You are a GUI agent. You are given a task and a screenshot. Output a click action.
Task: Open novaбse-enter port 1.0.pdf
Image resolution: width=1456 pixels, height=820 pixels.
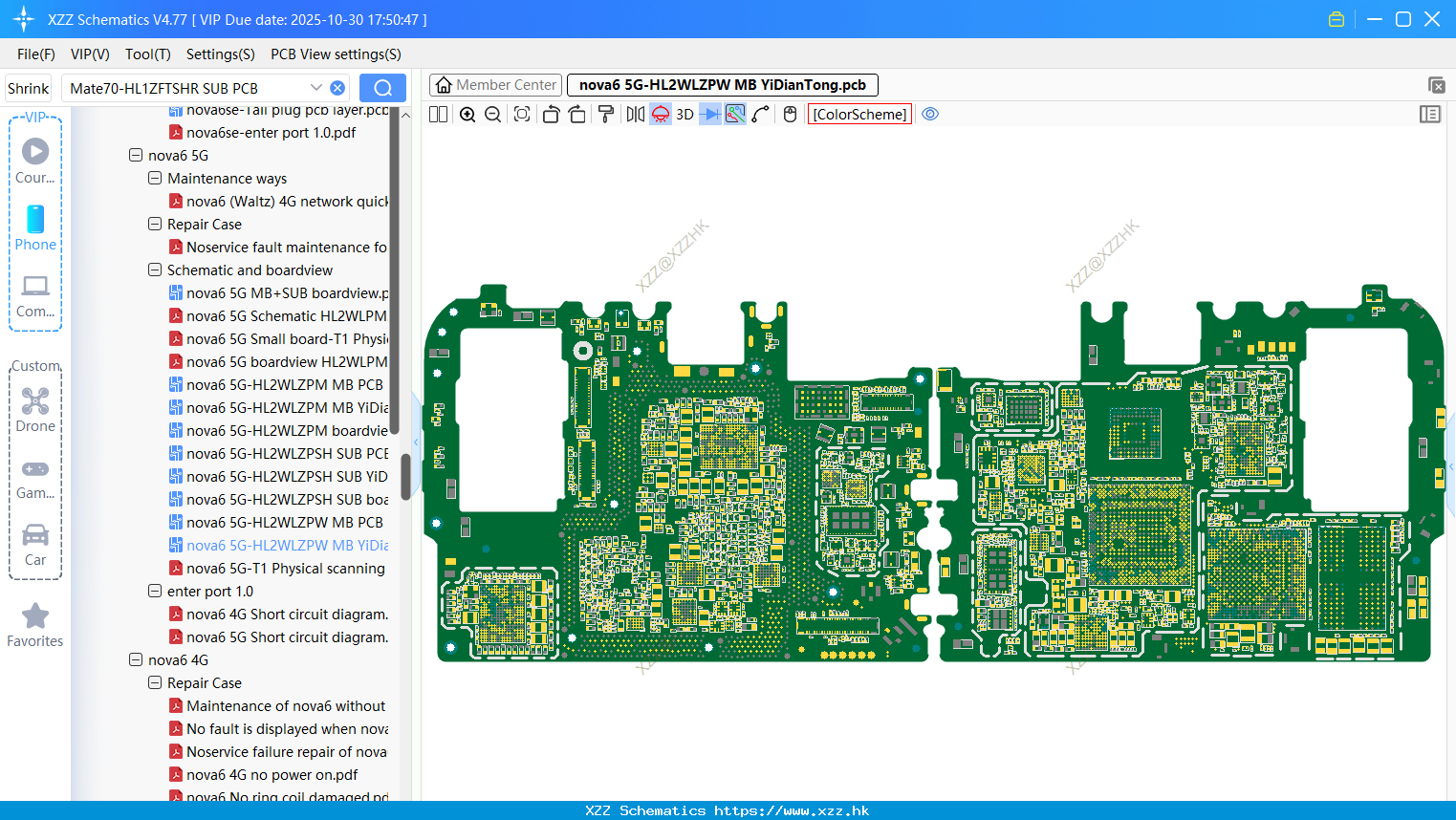coord(263,132)
